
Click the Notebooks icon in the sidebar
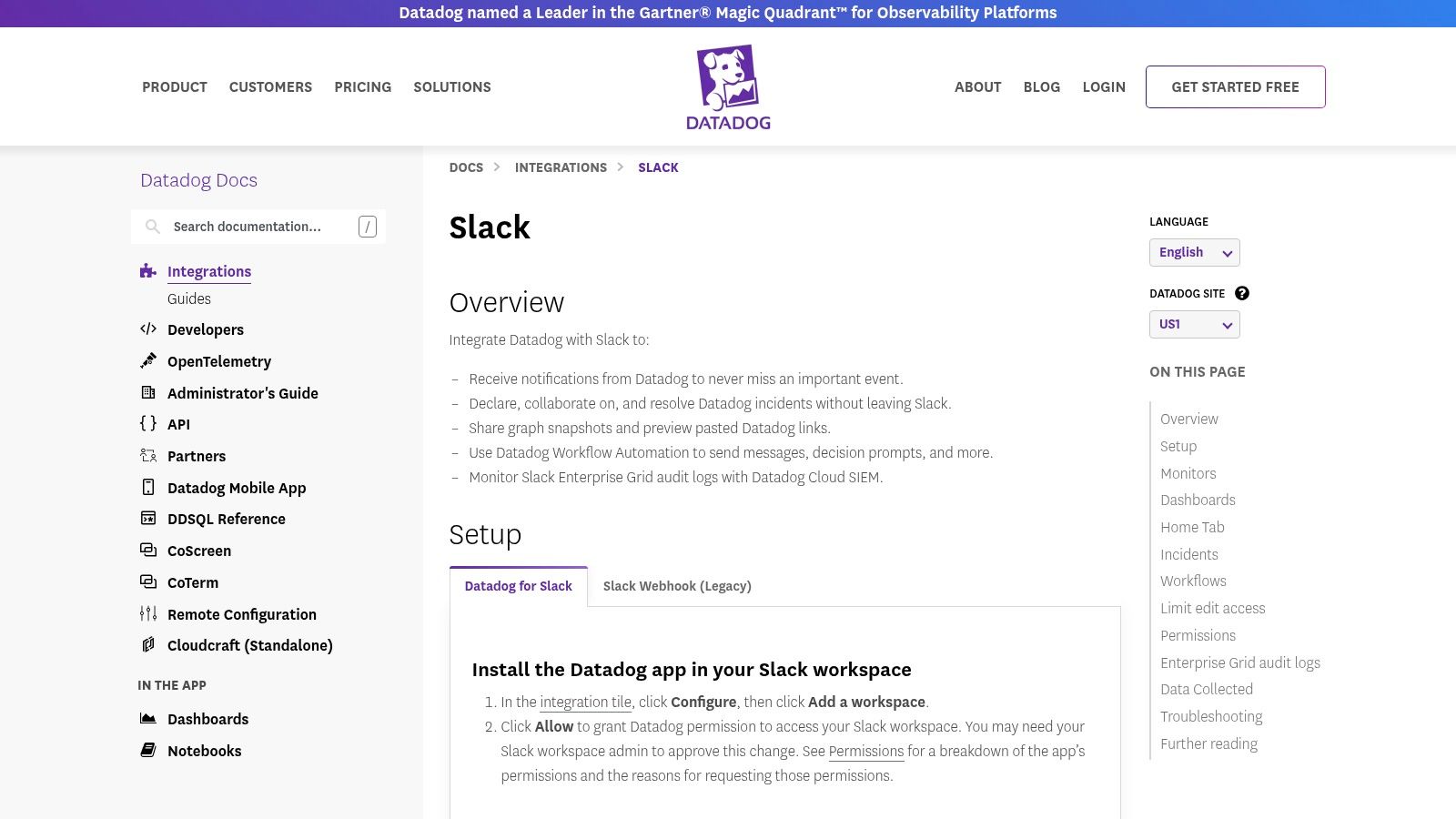point(147,750)
